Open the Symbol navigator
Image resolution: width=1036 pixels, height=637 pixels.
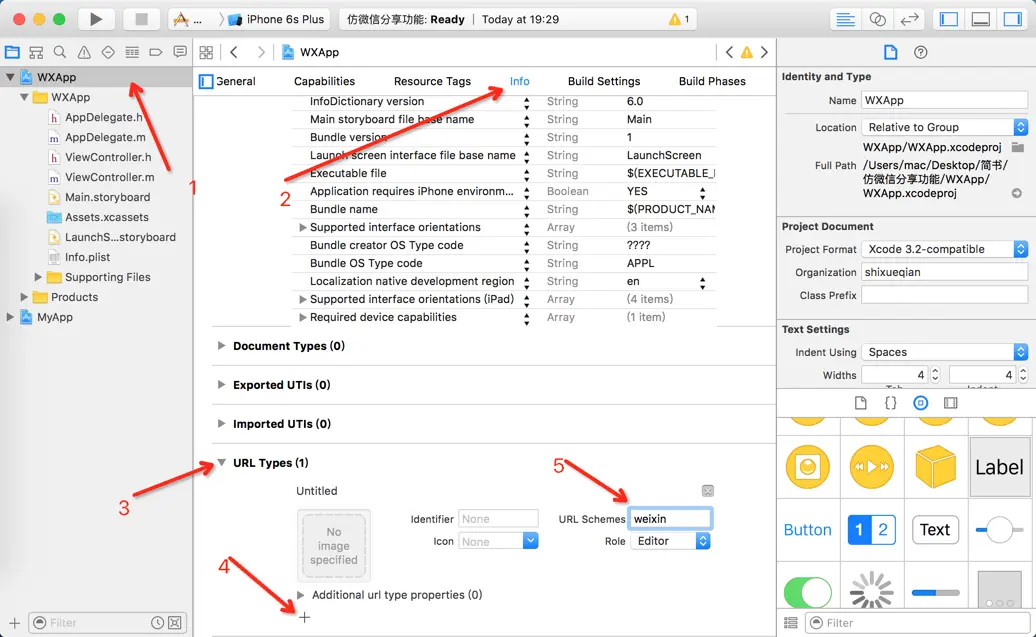[x=36, y=52]
